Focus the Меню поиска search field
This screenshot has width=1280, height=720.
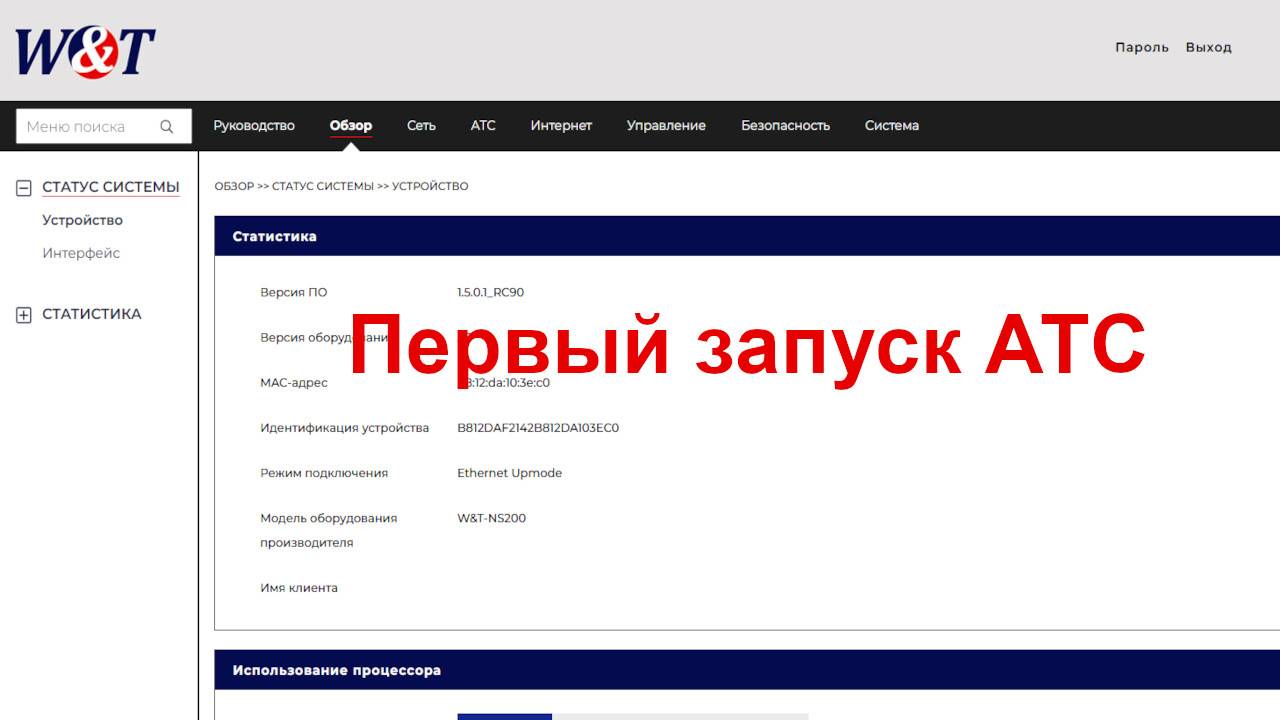tap(104, 127)
